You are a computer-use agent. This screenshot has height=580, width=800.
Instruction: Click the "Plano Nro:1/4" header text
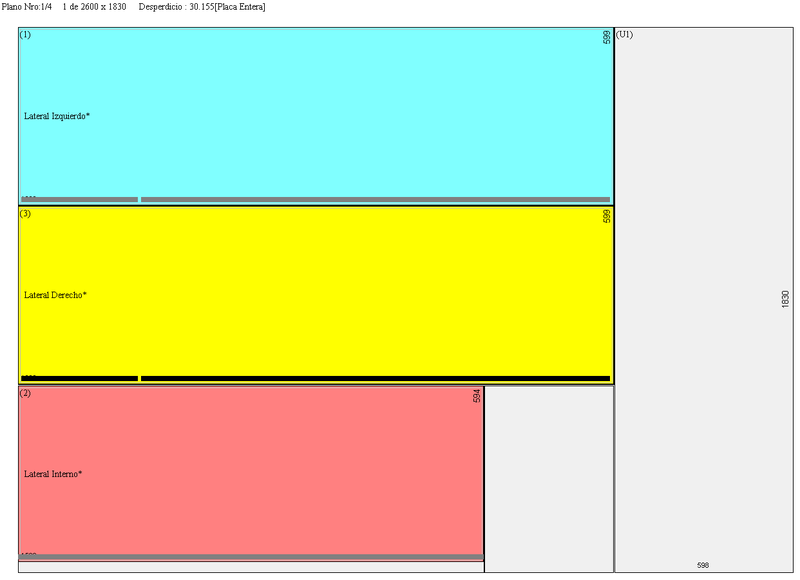pos(27,7)
